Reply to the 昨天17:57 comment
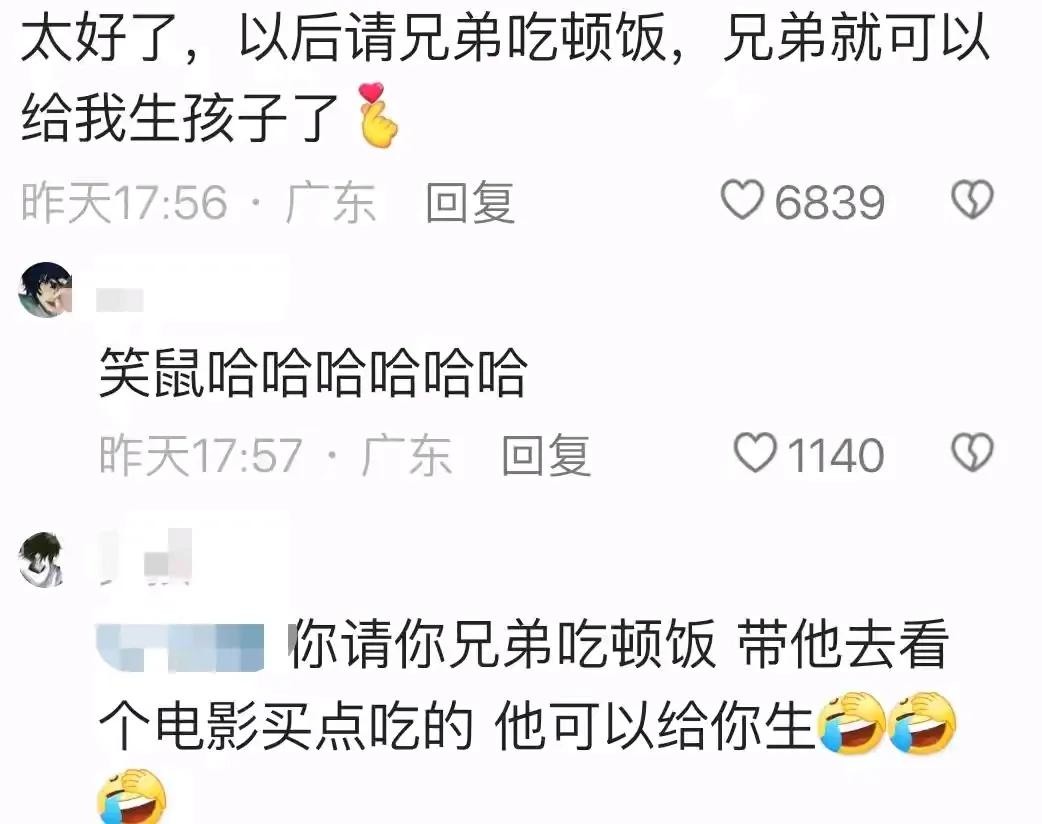This screenshot has width=1042, height=824. point(546,455)
